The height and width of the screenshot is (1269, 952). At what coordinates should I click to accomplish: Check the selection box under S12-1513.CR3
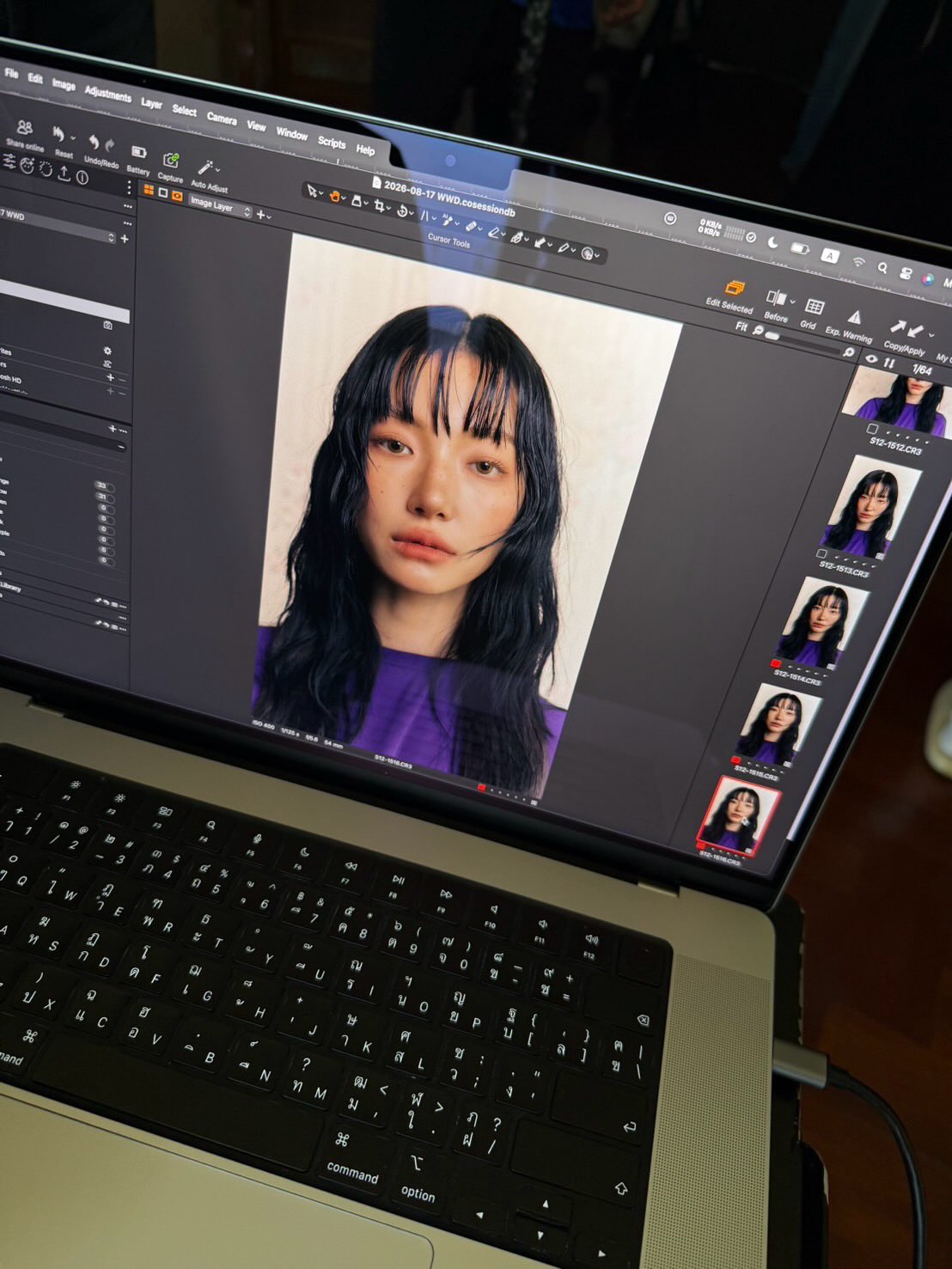[822, 554]
